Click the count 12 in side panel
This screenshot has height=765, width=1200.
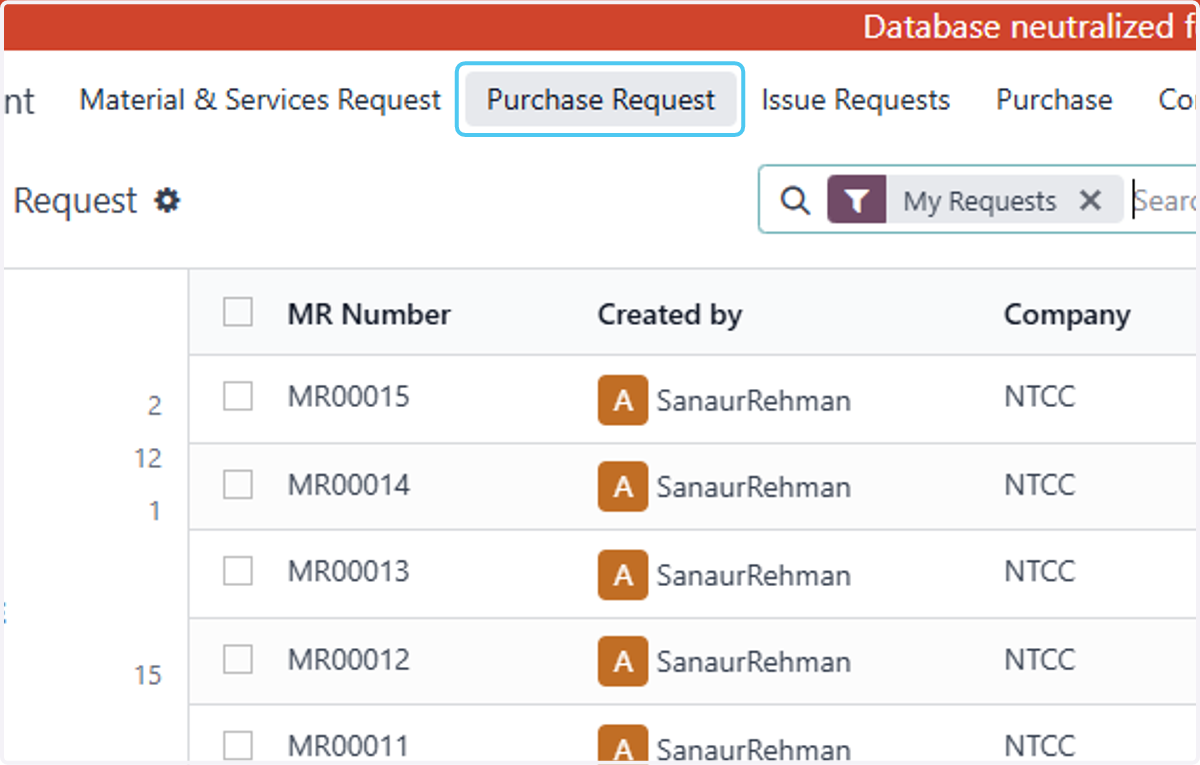(148, 458)
